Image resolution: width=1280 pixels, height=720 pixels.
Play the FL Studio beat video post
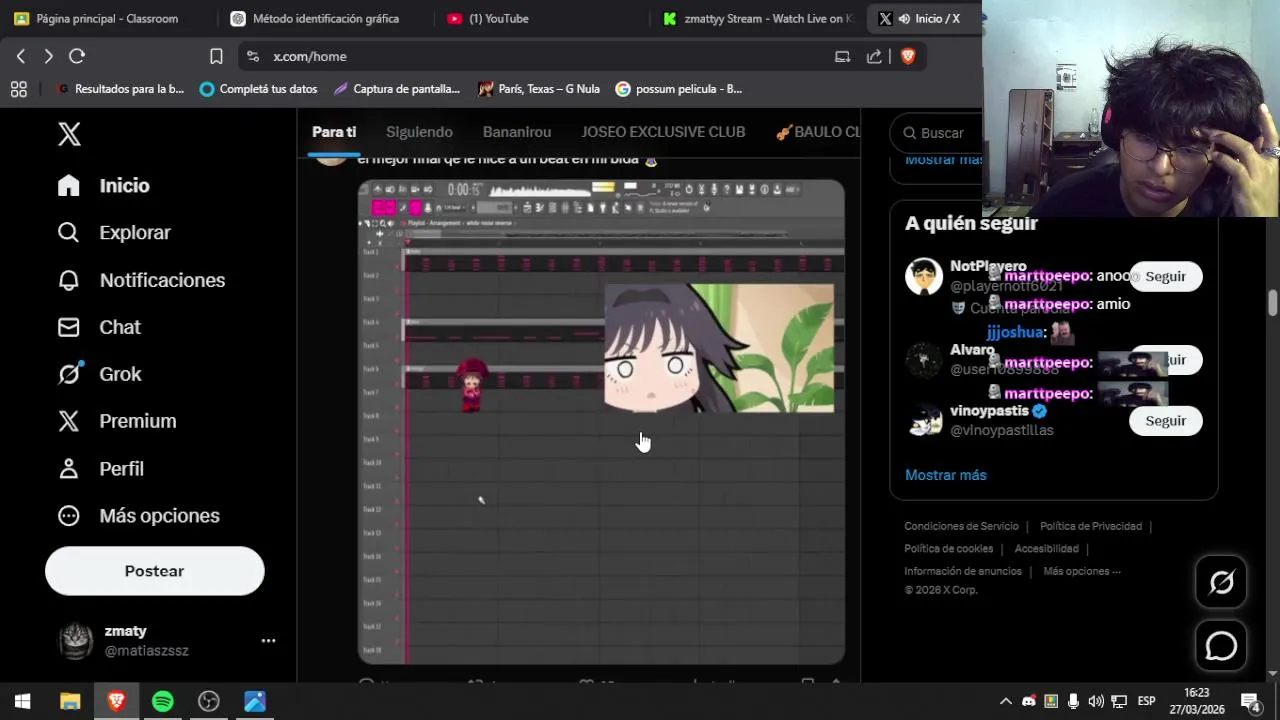click(x=601, y=422)
